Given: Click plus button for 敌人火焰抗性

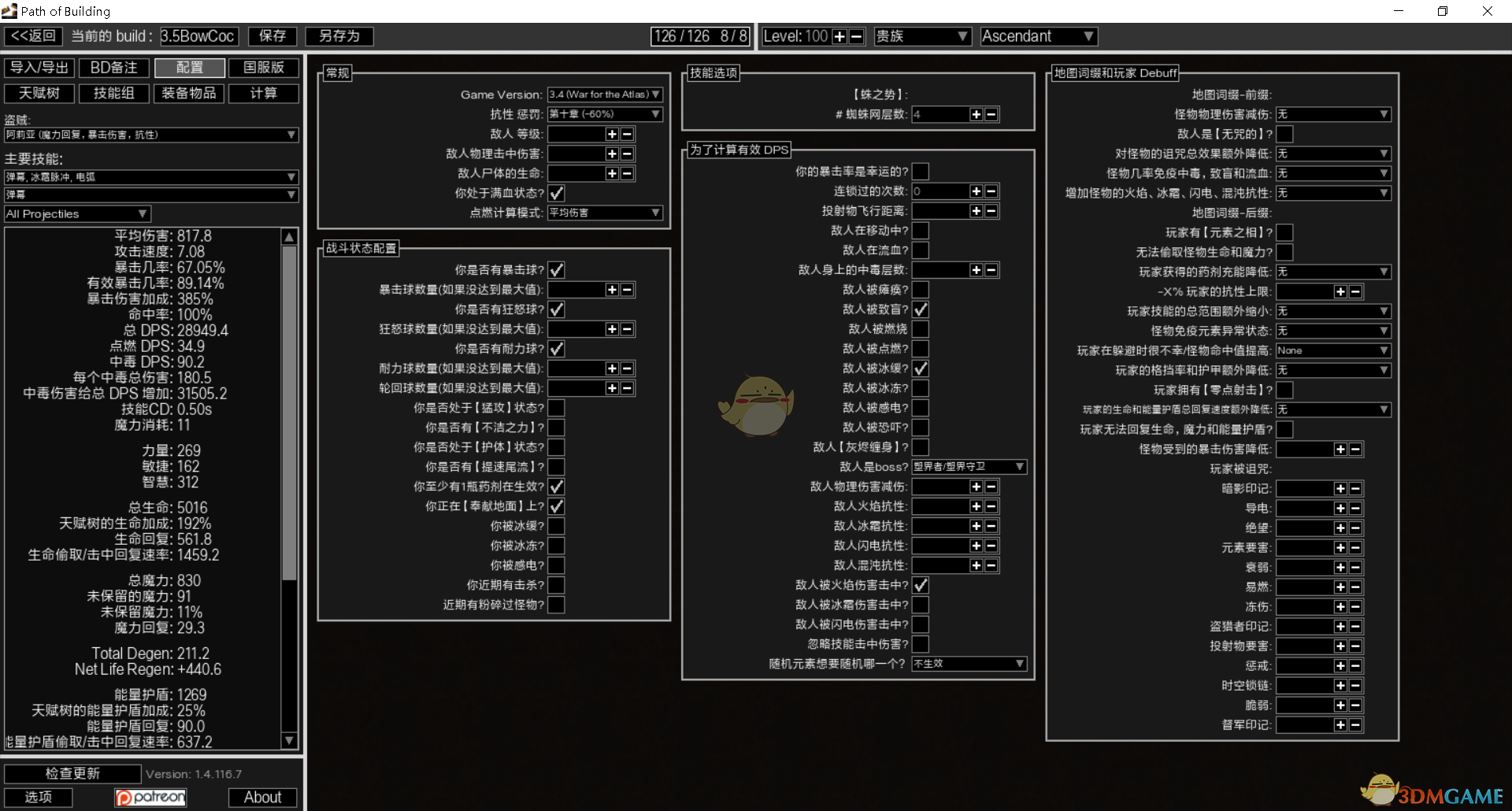Looking at the screenshot, I should (x=976, y=507).
